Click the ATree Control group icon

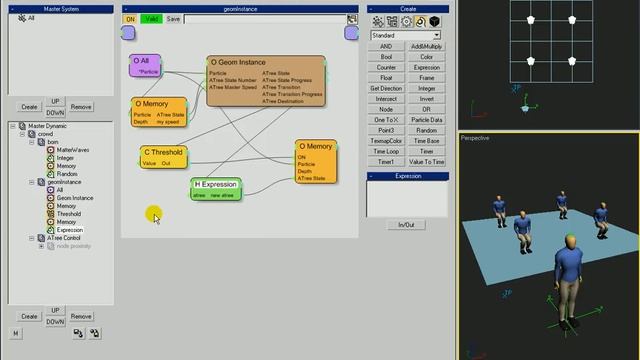[x=41, y=238]
